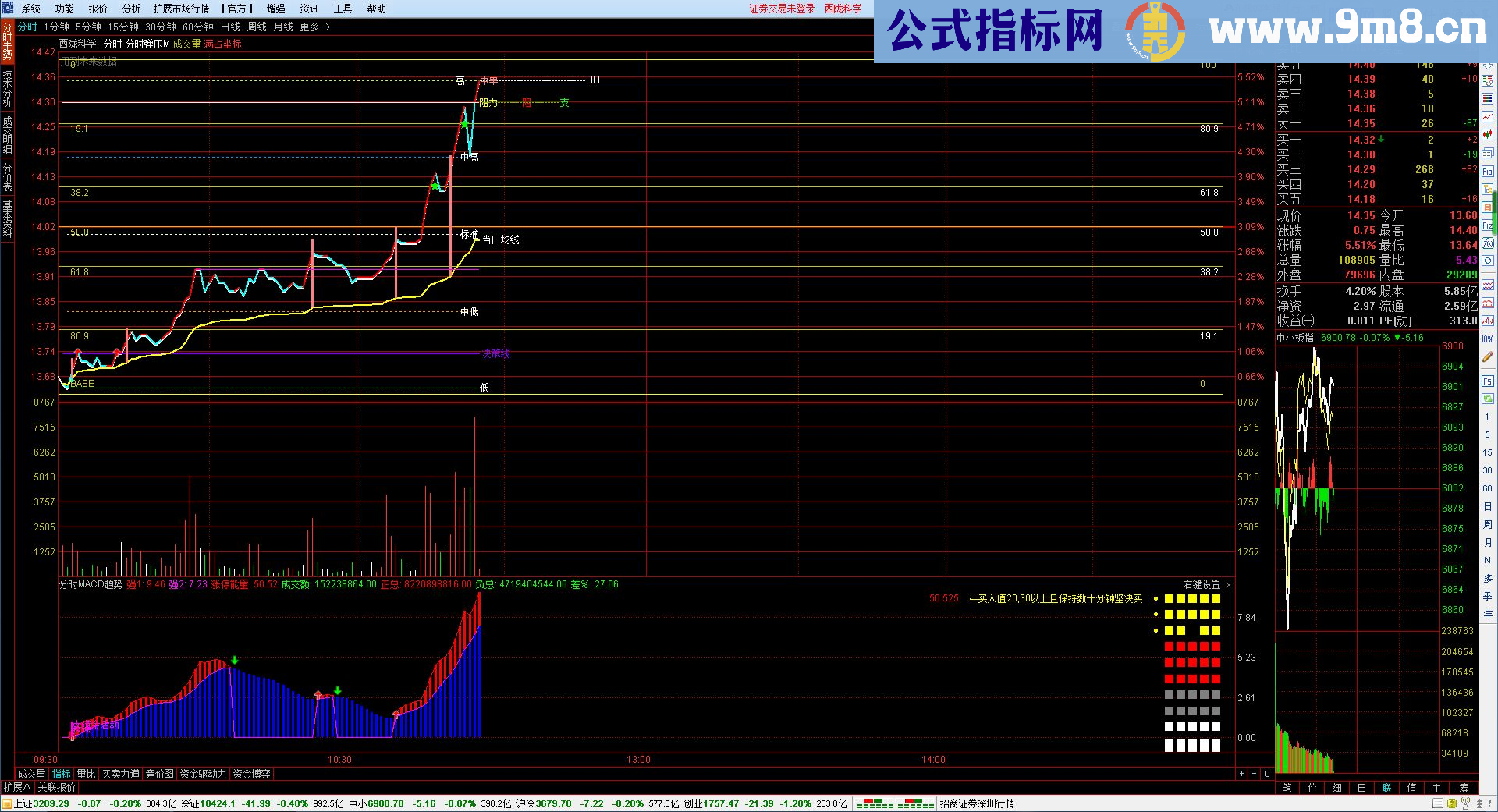Click the 证券交易未登录 login link

(x=783, y=9)
